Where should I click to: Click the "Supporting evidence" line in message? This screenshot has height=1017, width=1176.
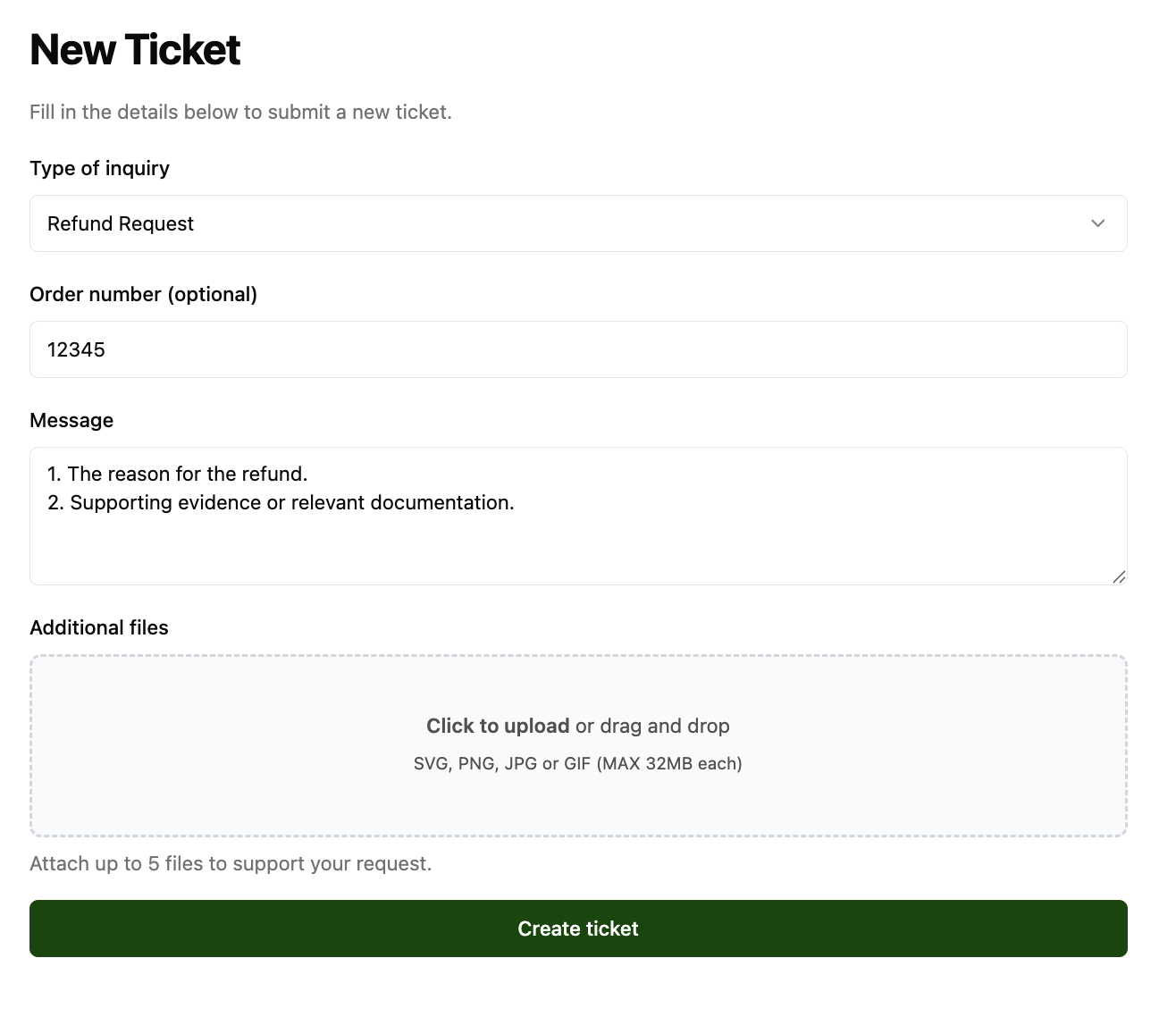[x=281, y=502]
